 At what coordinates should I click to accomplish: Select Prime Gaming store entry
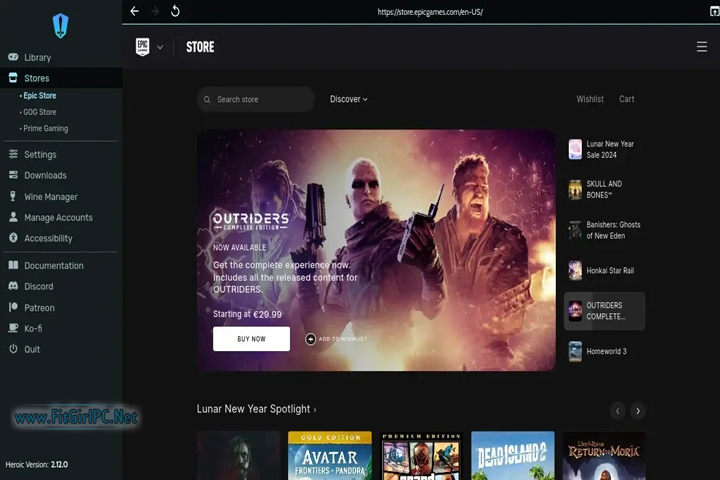click(x=46, y=129)
